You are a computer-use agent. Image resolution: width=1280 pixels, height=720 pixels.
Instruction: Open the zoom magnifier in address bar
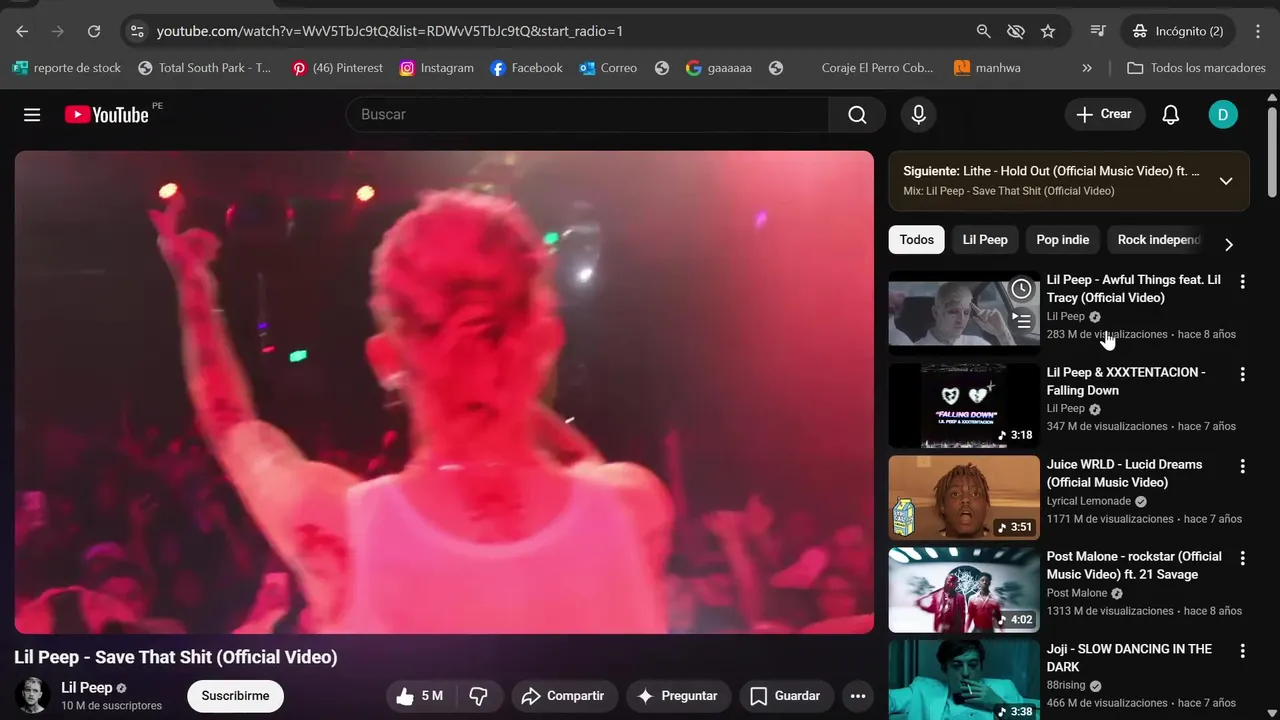tap(984, 31)
